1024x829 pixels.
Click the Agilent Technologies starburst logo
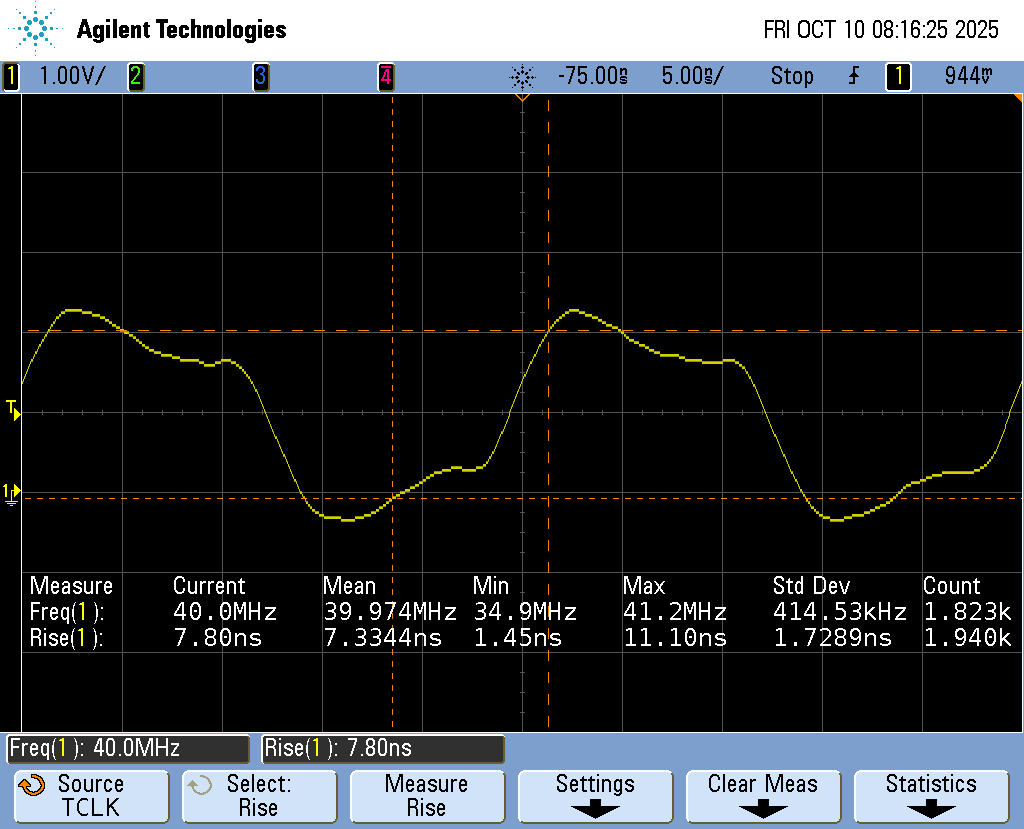click(x=38, y=29)
